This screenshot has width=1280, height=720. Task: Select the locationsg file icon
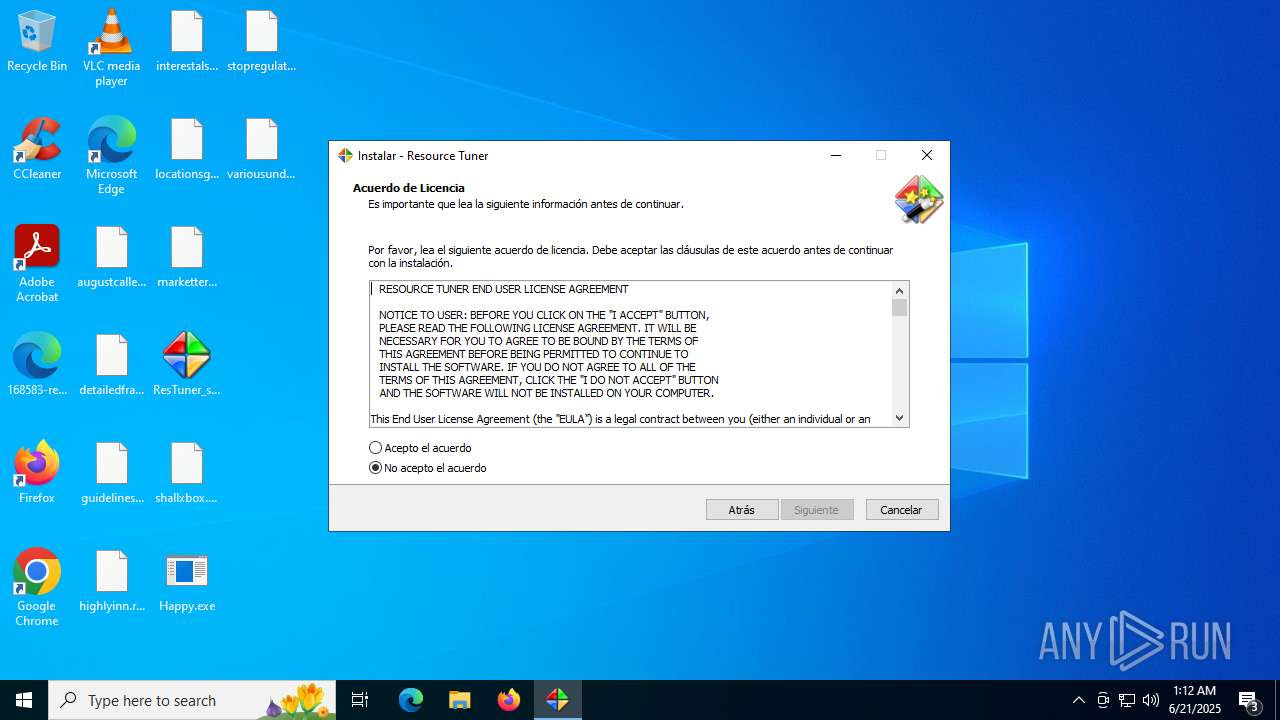coord(187,149)
